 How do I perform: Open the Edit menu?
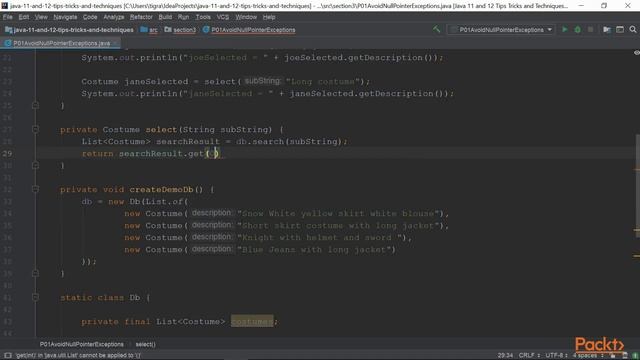[x=24, y=17]
